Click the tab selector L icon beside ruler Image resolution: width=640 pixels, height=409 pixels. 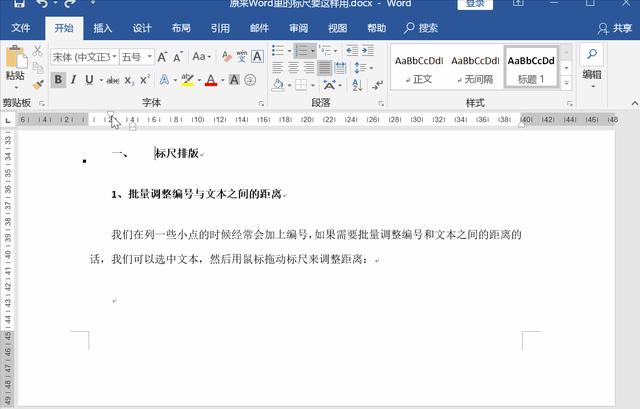click(8, 120)
